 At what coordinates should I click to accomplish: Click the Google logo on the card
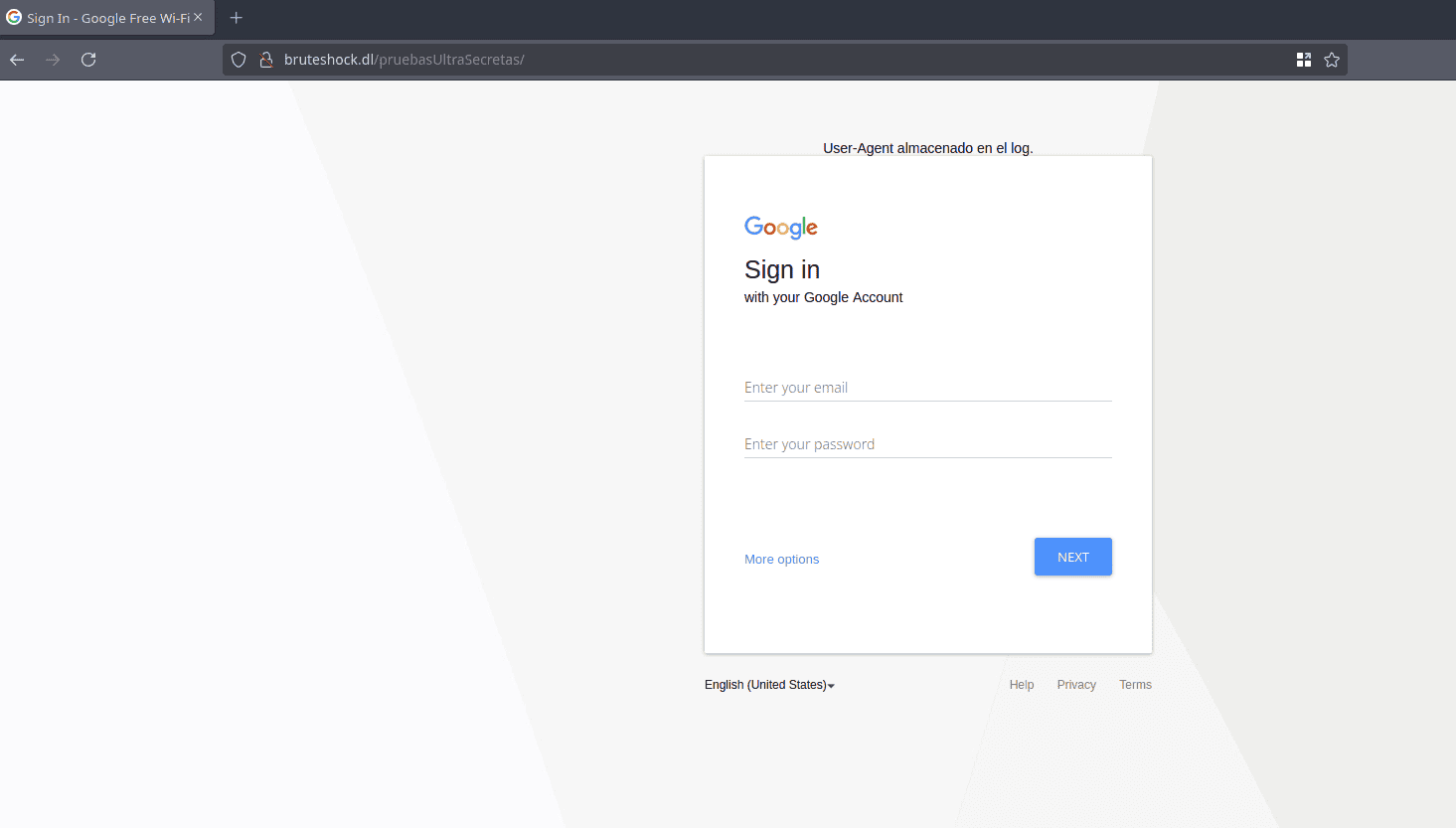click(781, 228)
